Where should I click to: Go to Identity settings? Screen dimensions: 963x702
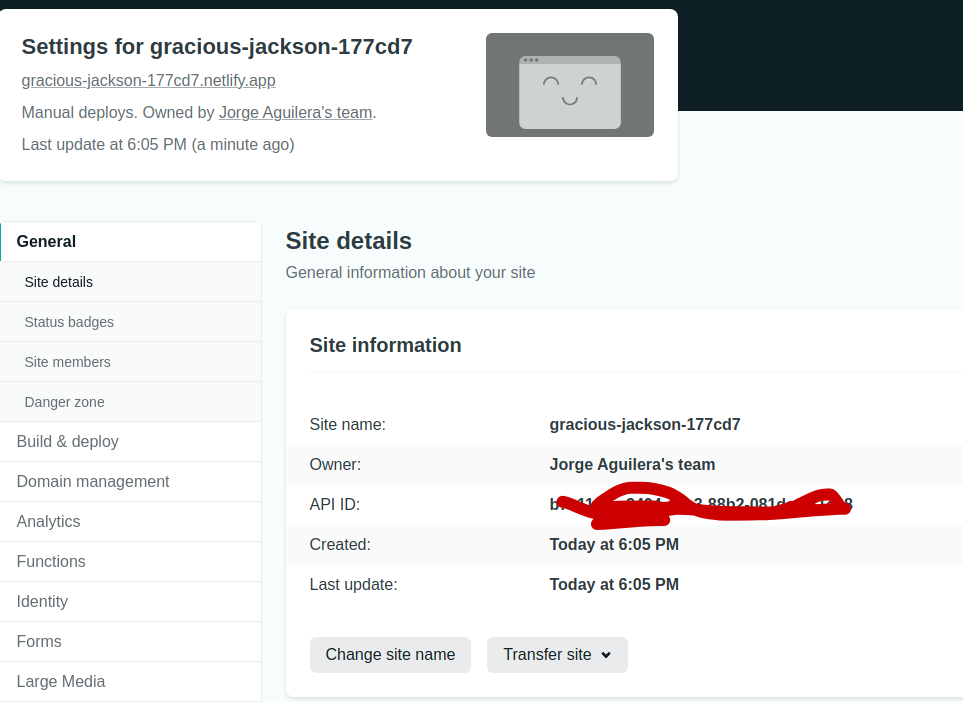click(x=42, y=601)
